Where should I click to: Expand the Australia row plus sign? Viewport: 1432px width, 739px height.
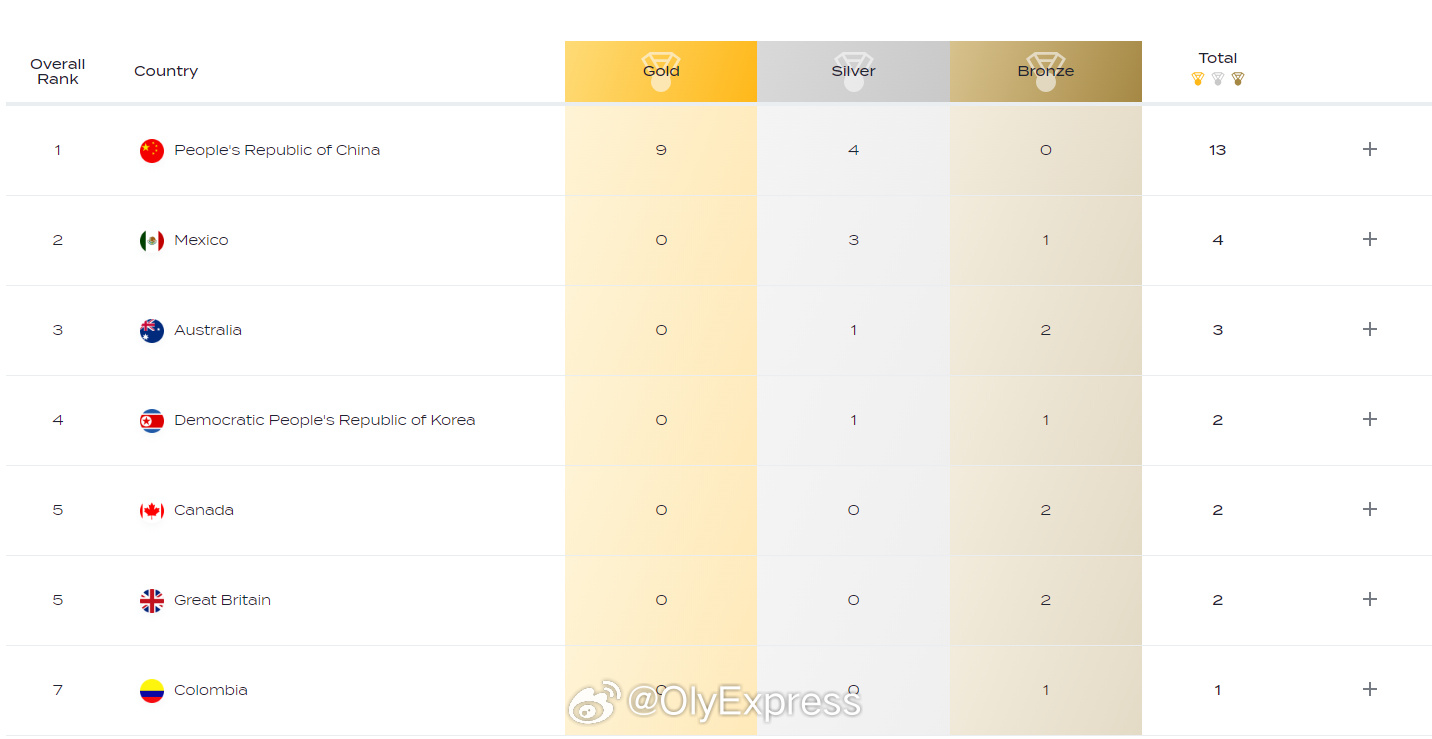tap(1370, 329)
